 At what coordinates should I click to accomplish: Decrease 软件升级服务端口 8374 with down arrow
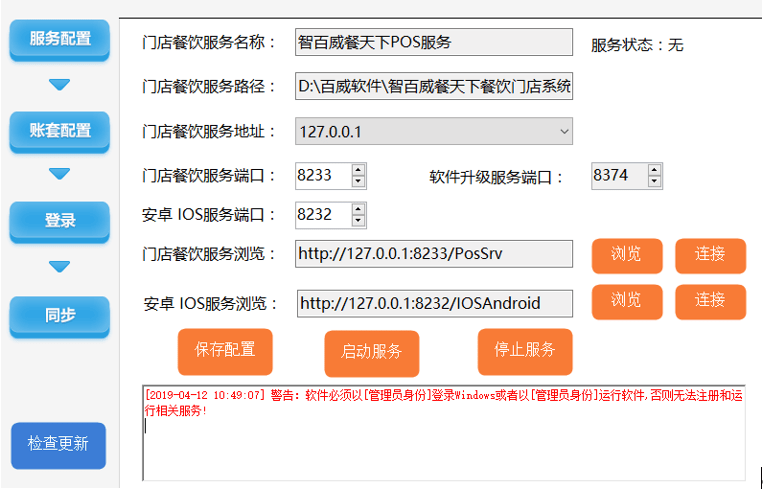(x=654, y=182)
